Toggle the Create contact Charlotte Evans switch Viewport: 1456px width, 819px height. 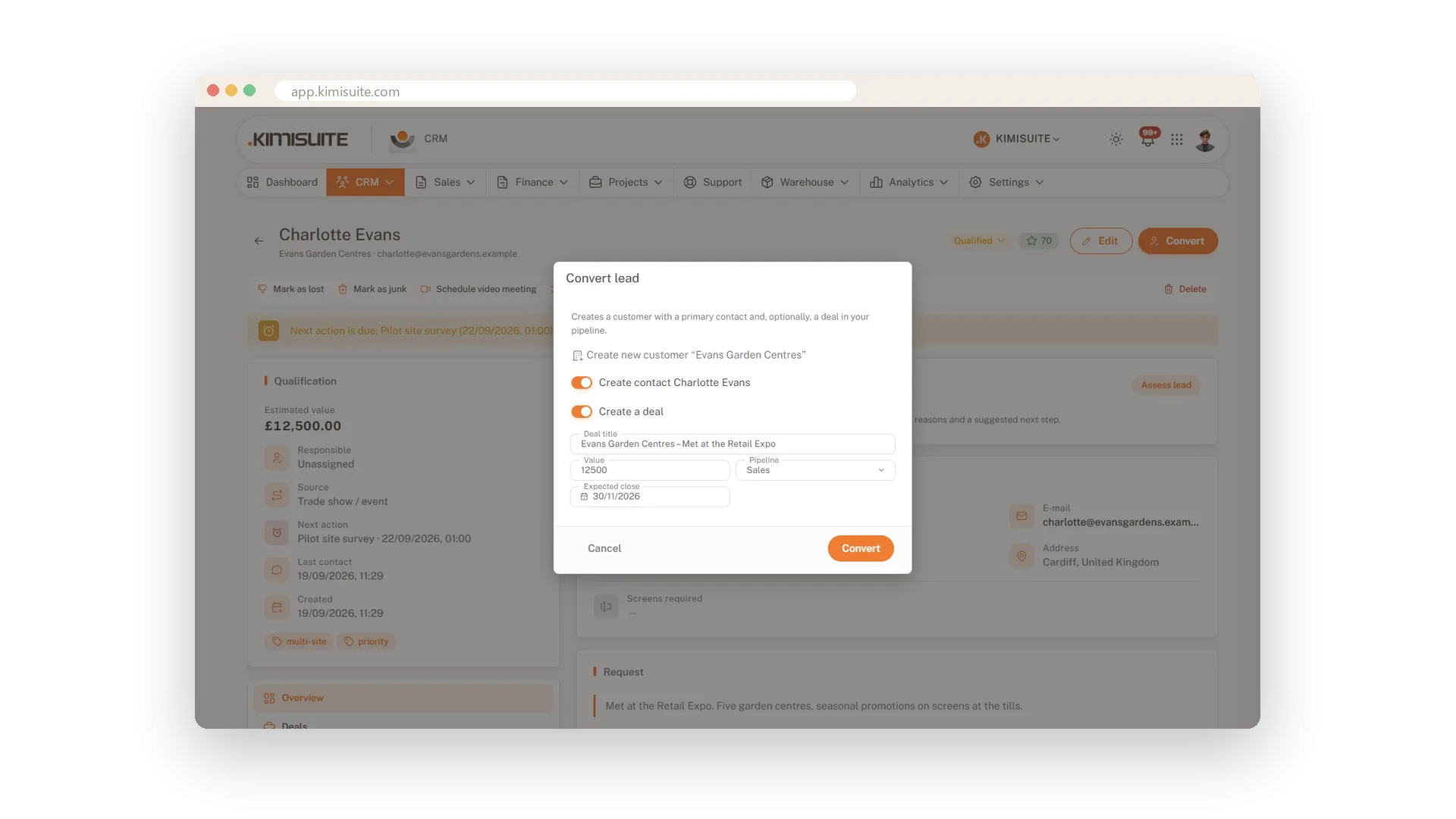coord(582,383)
